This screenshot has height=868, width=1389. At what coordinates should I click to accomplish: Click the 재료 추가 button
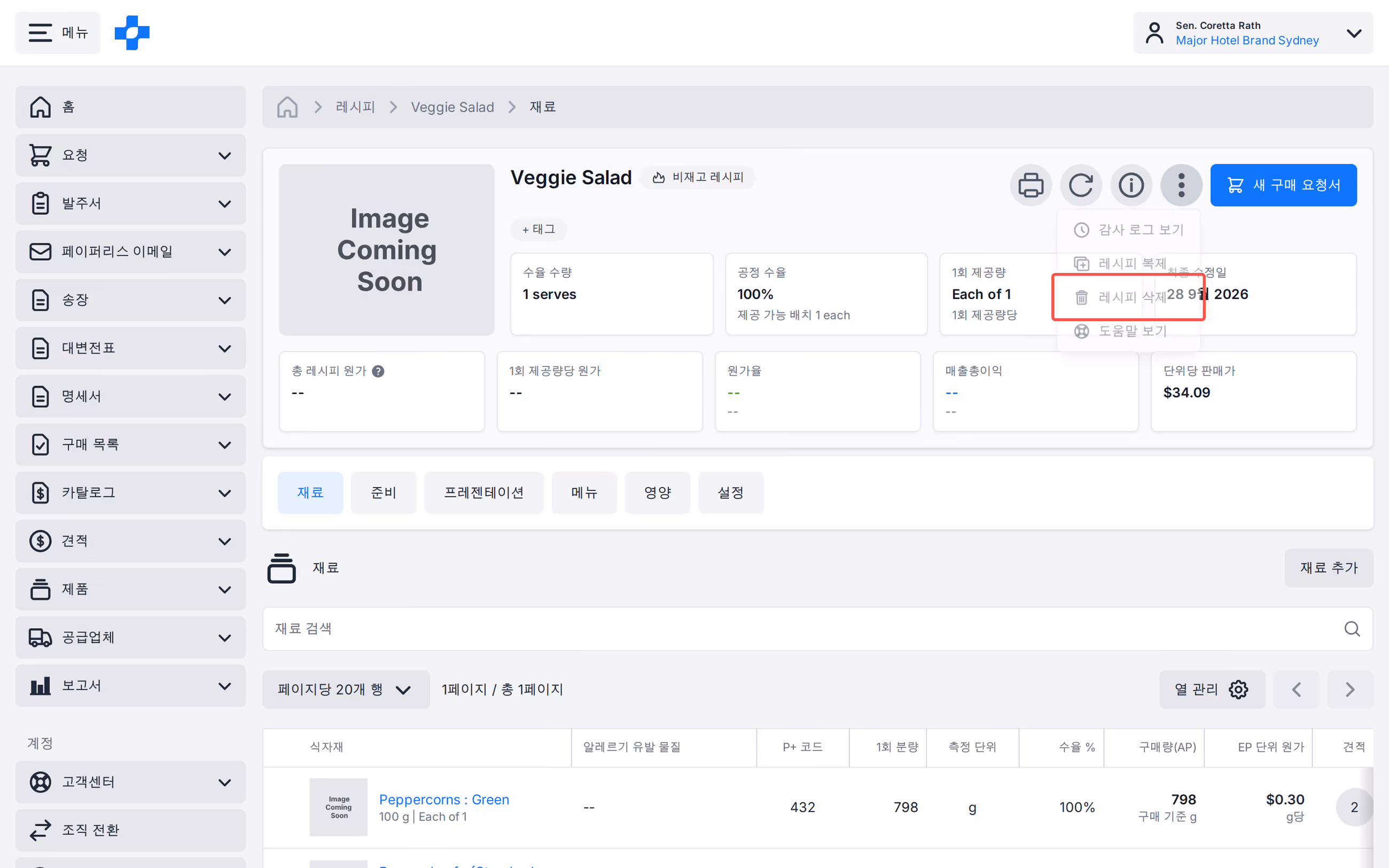1329,568
